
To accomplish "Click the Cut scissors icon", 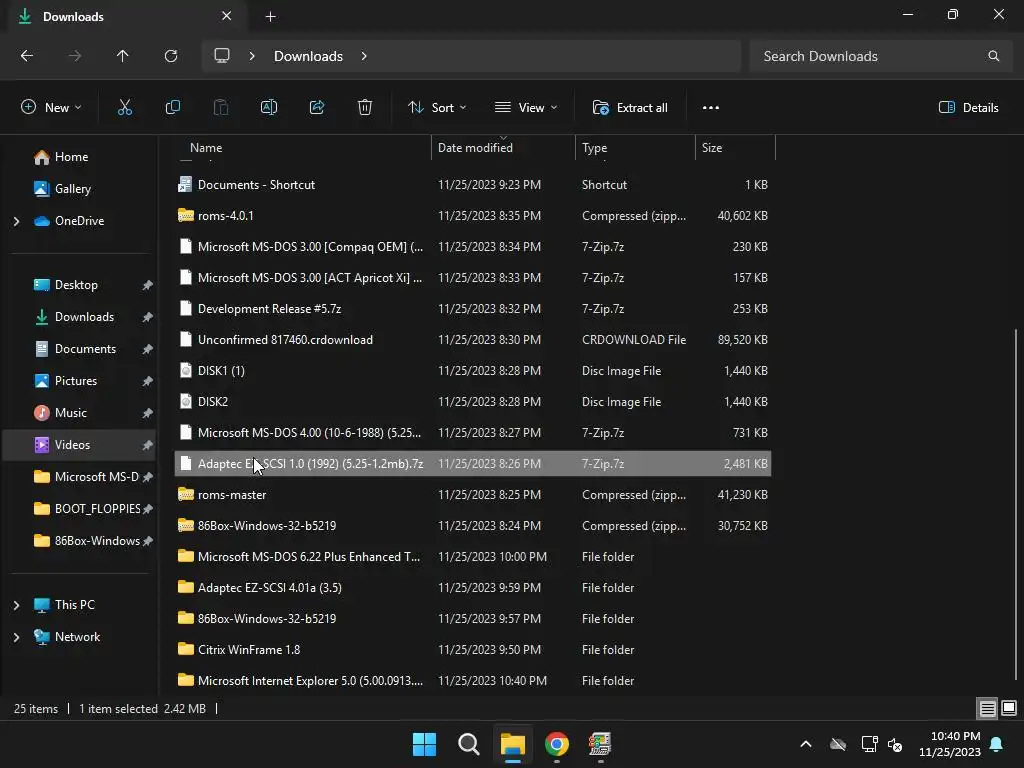I will click(x=124, y=108).
